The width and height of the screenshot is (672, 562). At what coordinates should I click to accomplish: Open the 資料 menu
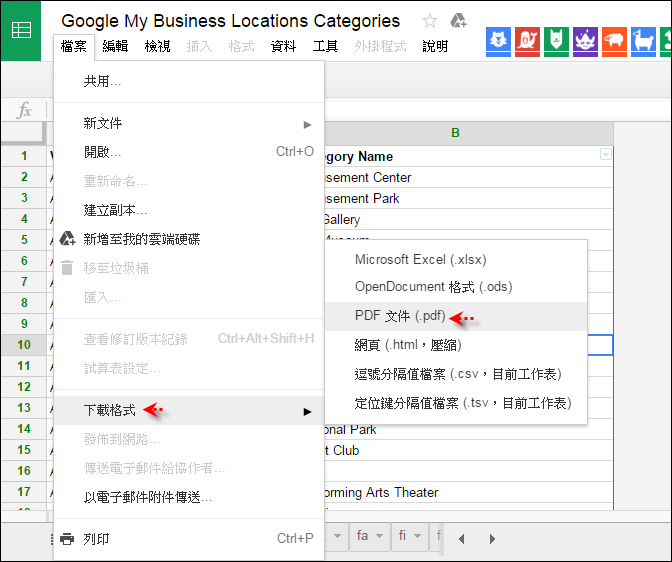(x=283, y=46)
